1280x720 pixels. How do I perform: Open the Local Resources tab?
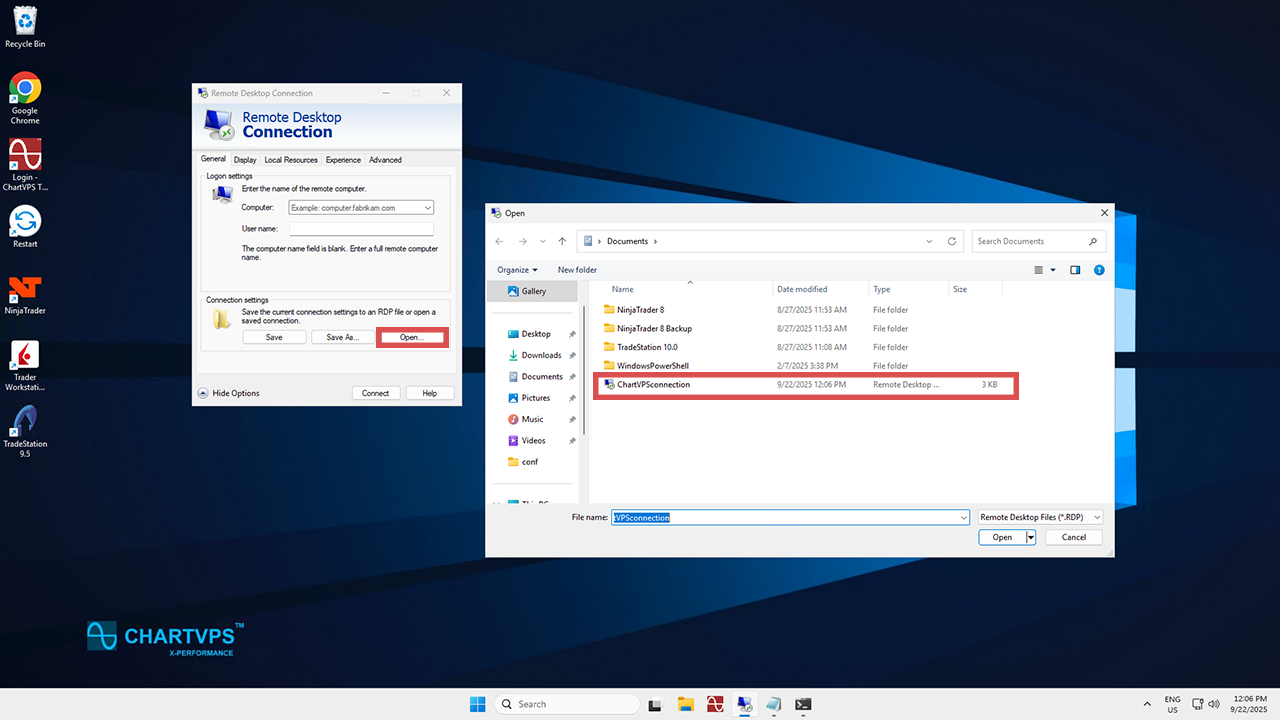pyautogui.click(x=291, y=160)
